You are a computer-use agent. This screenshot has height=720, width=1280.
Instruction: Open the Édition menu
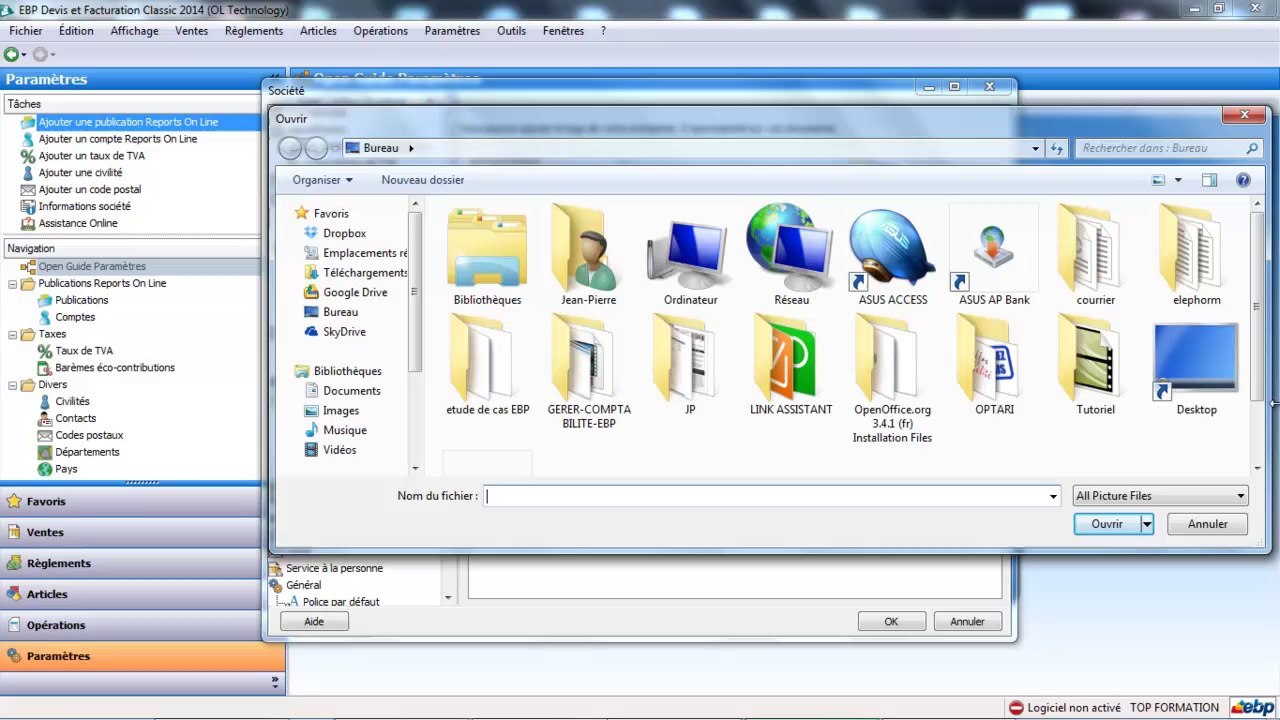pyautogui.click(x=76, y=31)
